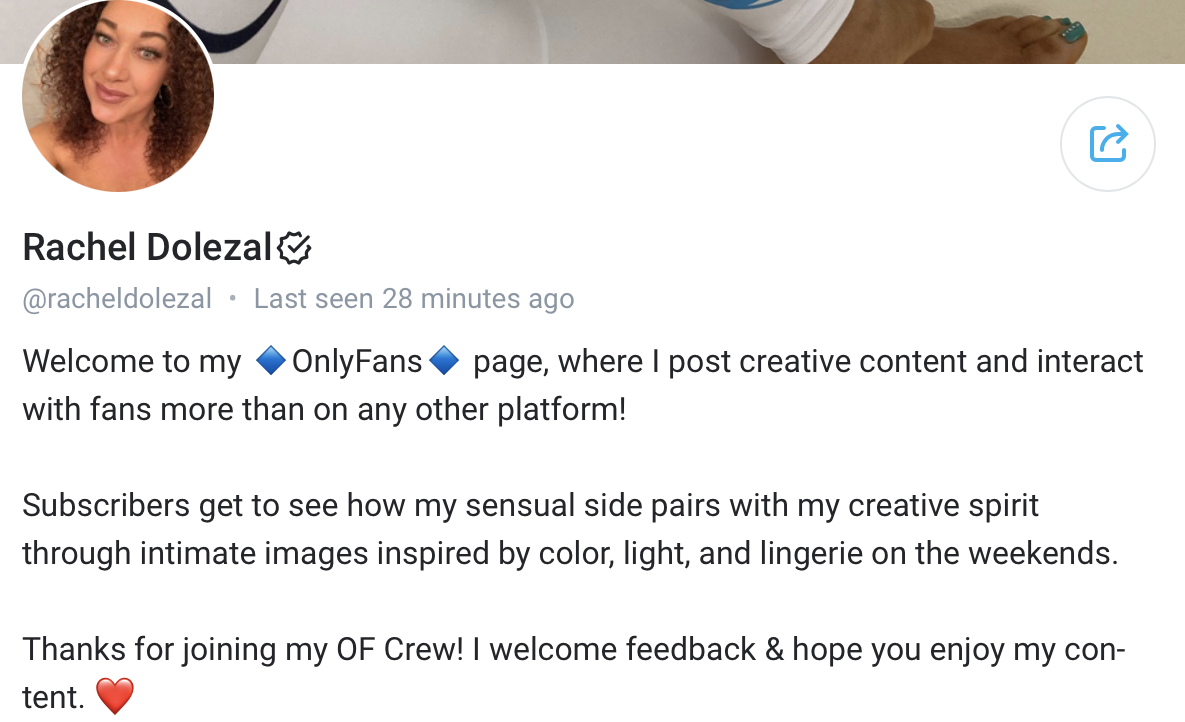Expand the profile picture to full size

click(x=117, y=96)
